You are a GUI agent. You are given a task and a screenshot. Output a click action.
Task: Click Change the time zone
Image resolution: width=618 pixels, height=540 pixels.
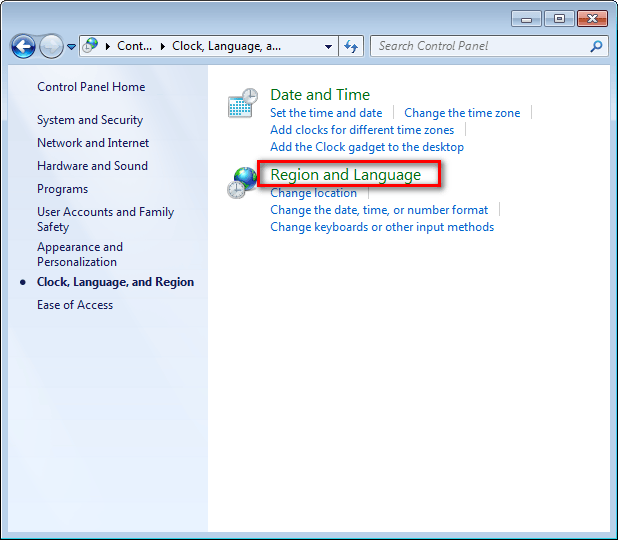[x=462, y=113]
